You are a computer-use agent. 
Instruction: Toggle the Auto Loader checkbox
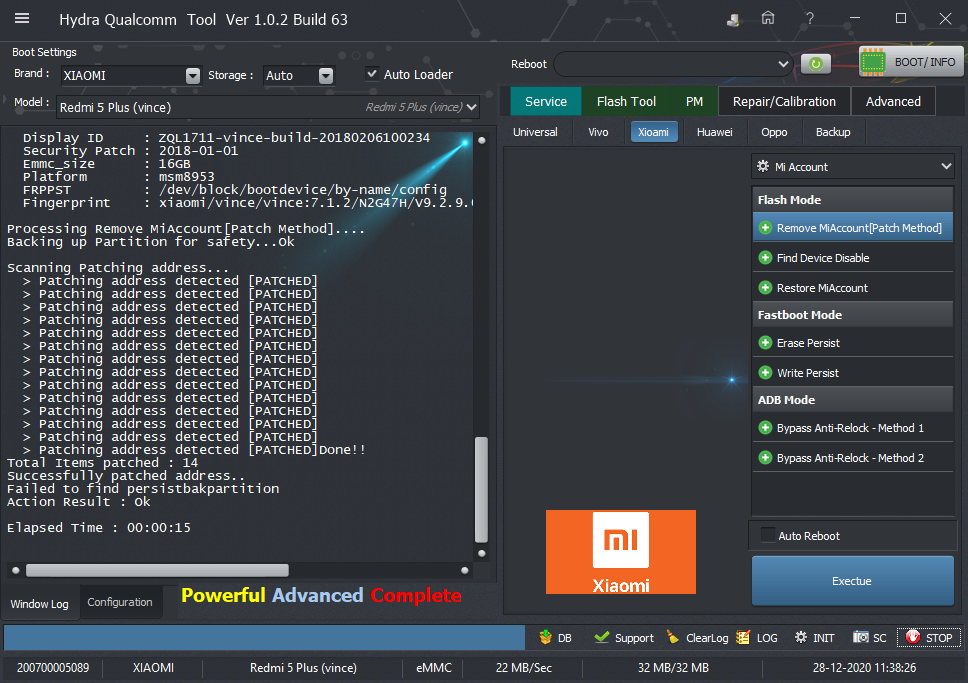click(x=373, y=74)
